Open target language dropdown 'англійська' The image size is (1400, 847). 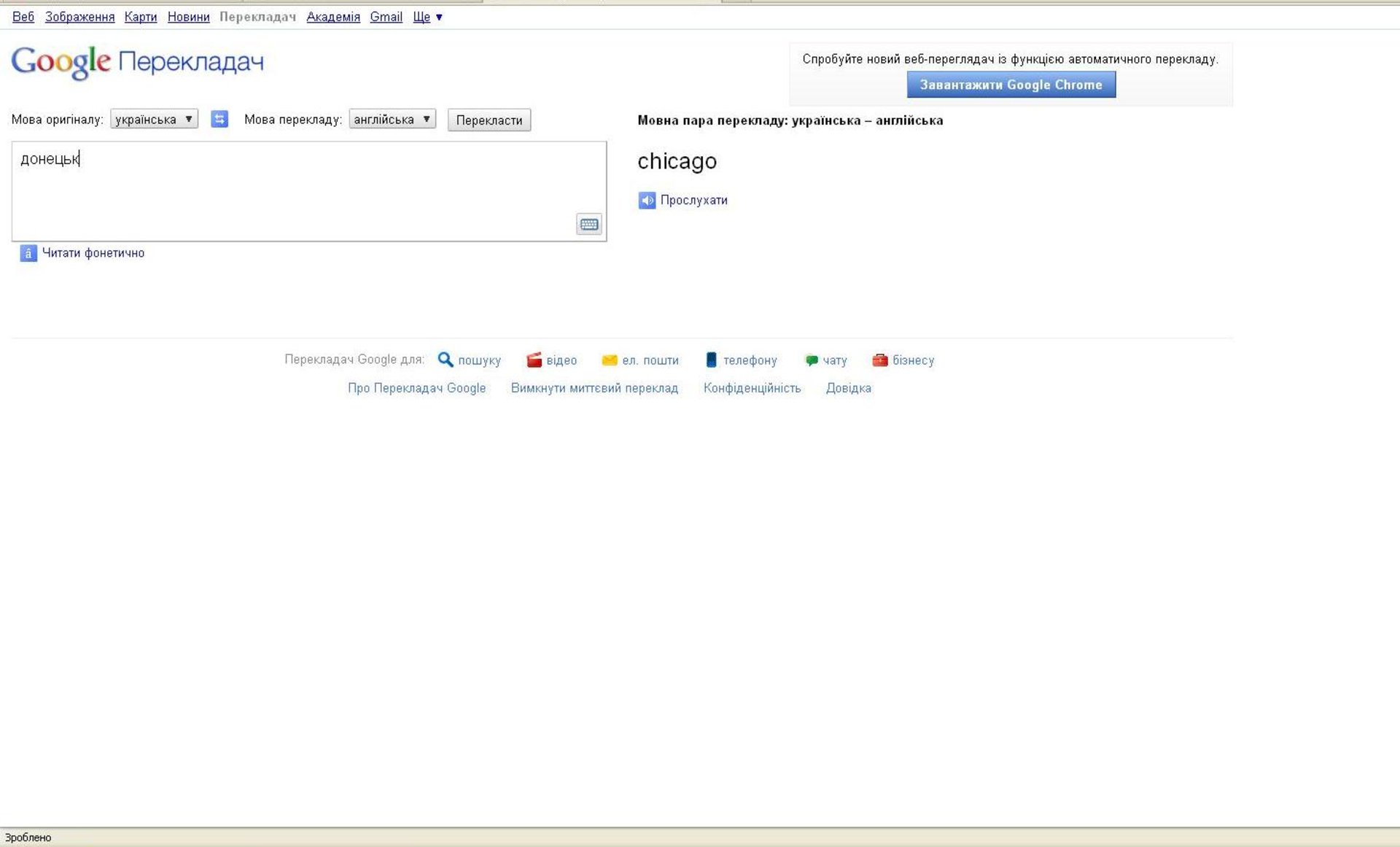pos(392,119)
